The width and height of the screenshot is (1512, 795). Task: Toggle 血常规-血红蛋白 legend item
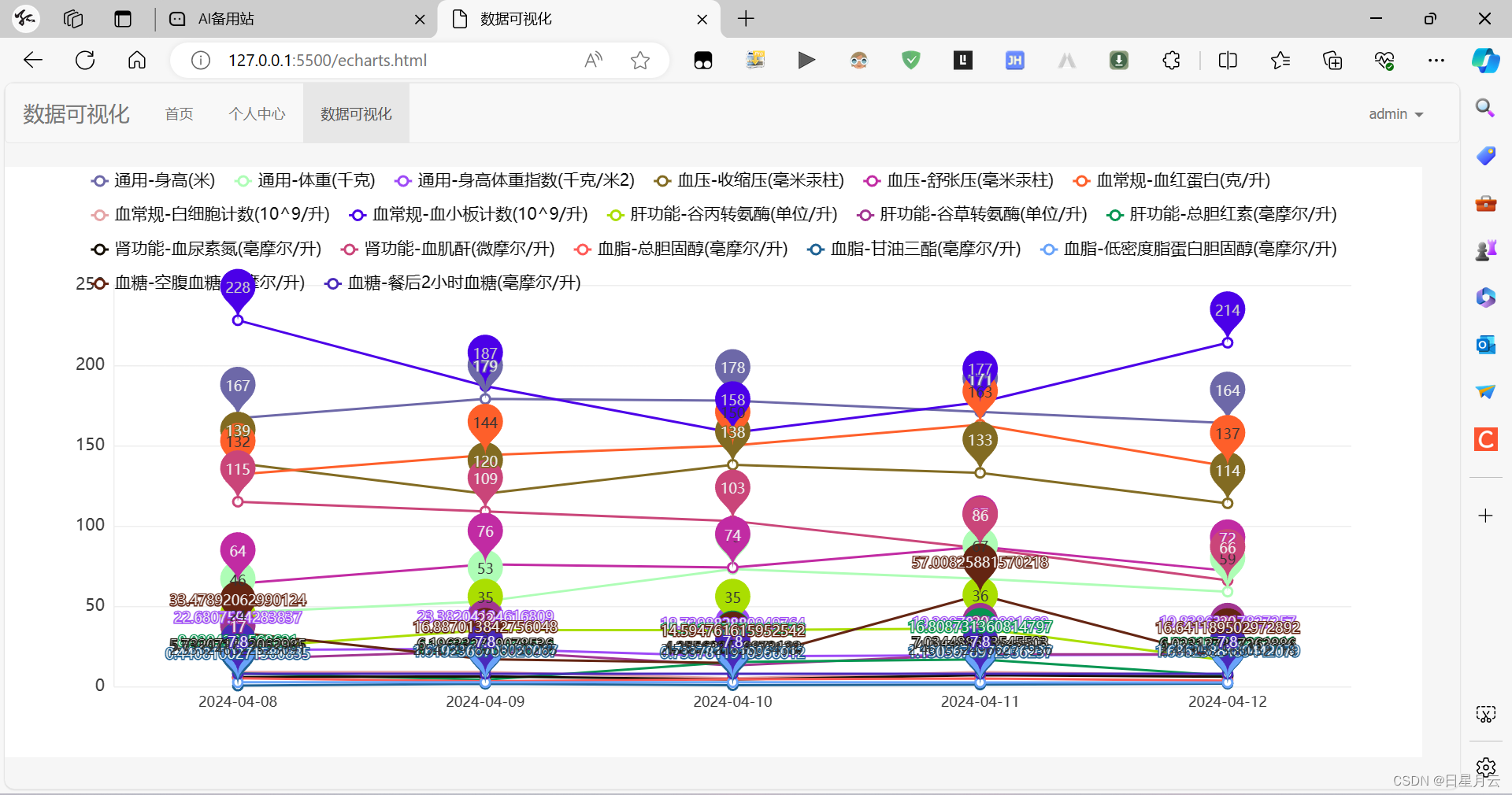[x=1172, y=181]
